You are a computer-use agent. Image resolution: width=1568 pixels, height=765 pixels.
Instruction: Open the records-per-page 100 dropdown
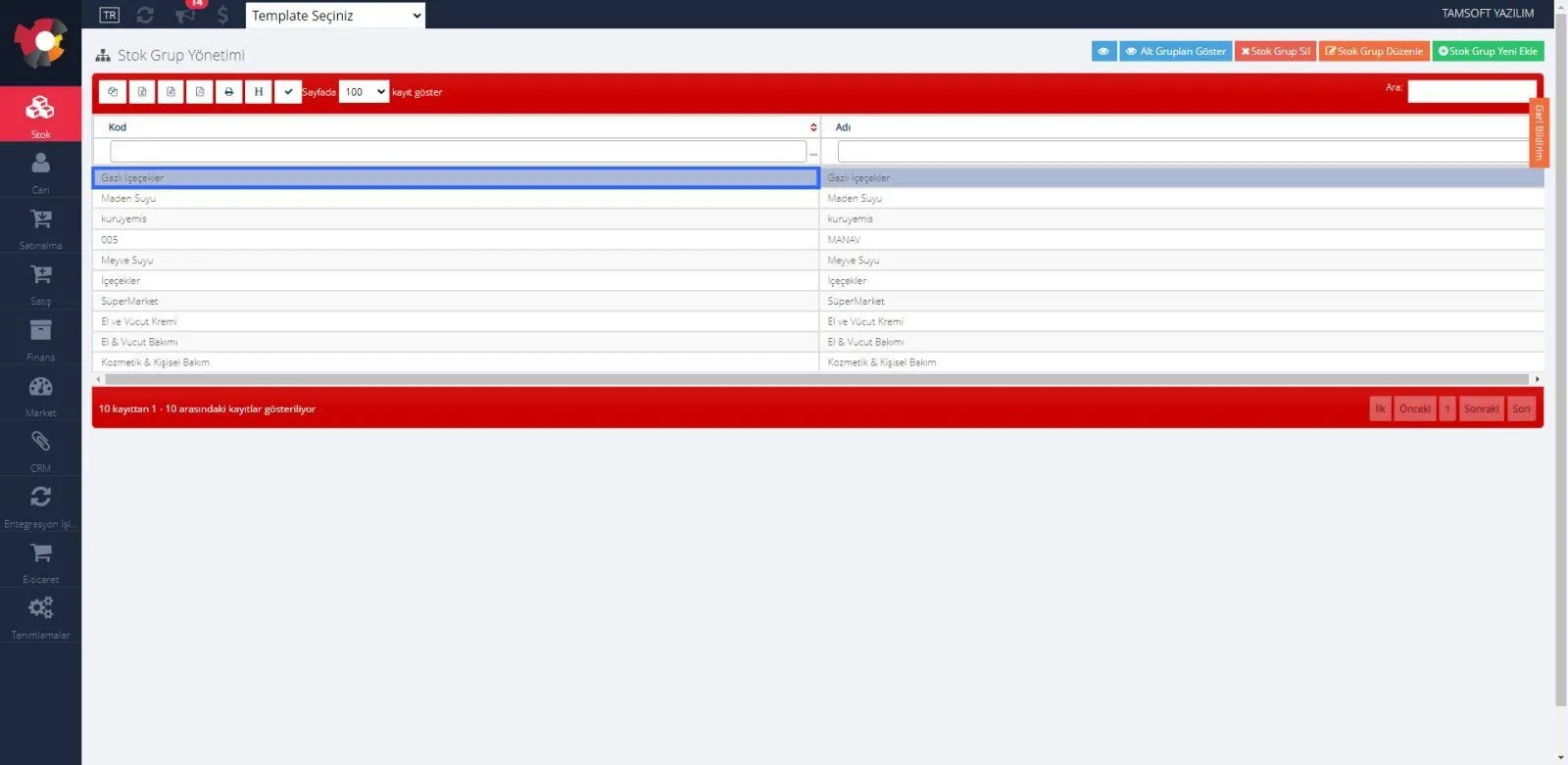364,92
